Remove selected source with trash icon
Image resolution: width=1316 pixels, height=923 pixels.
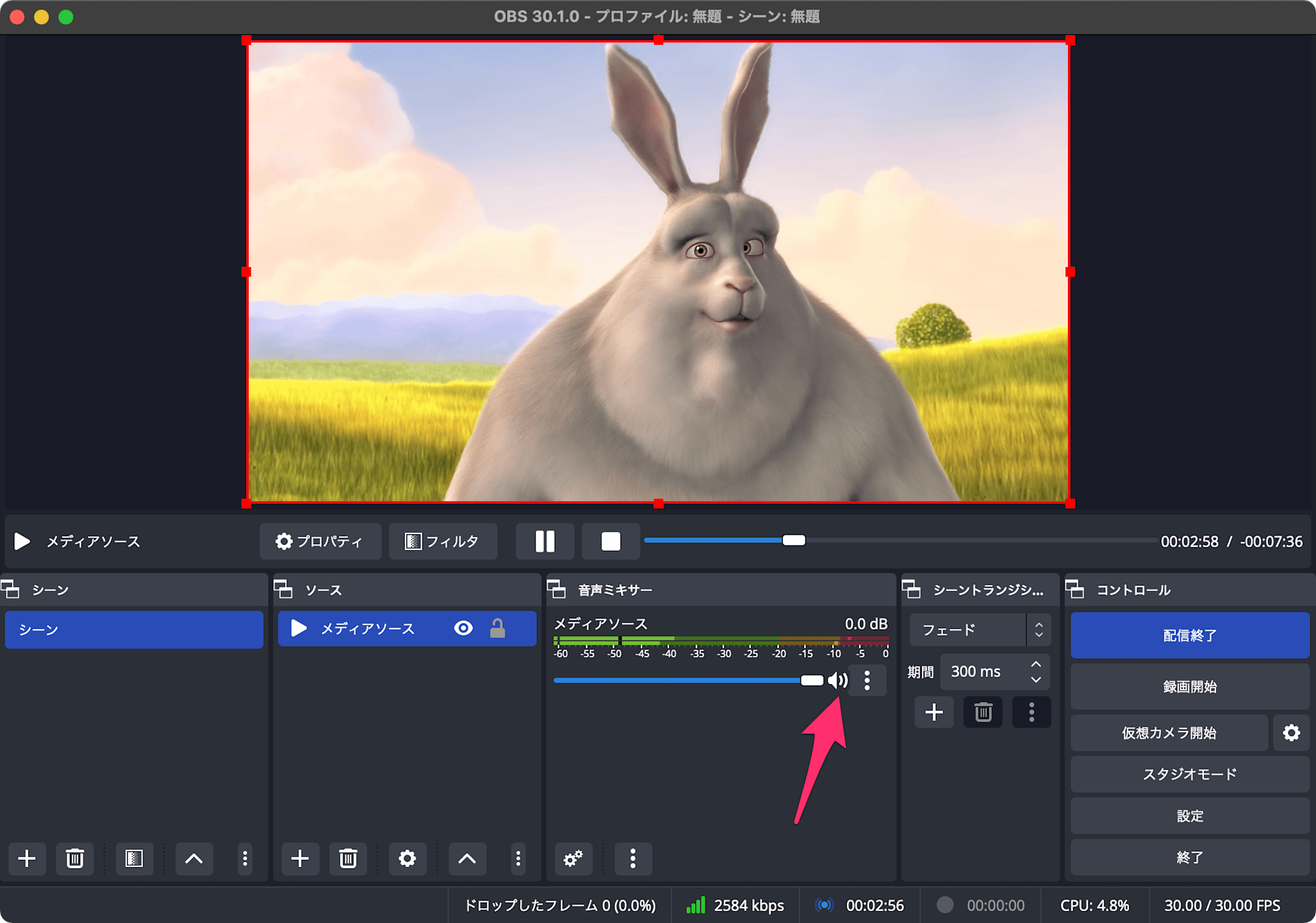point(348,858)
